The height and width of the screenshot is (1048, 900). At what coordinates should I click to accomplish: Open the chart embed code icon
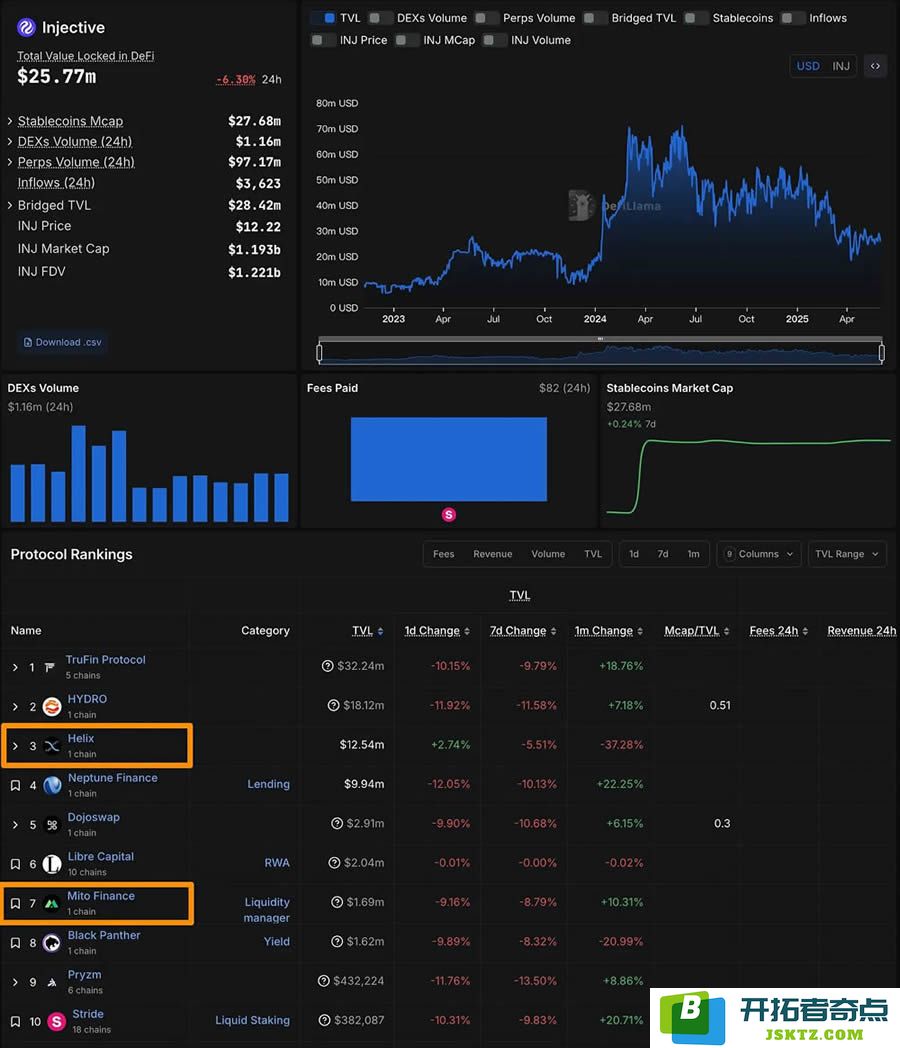875,66
